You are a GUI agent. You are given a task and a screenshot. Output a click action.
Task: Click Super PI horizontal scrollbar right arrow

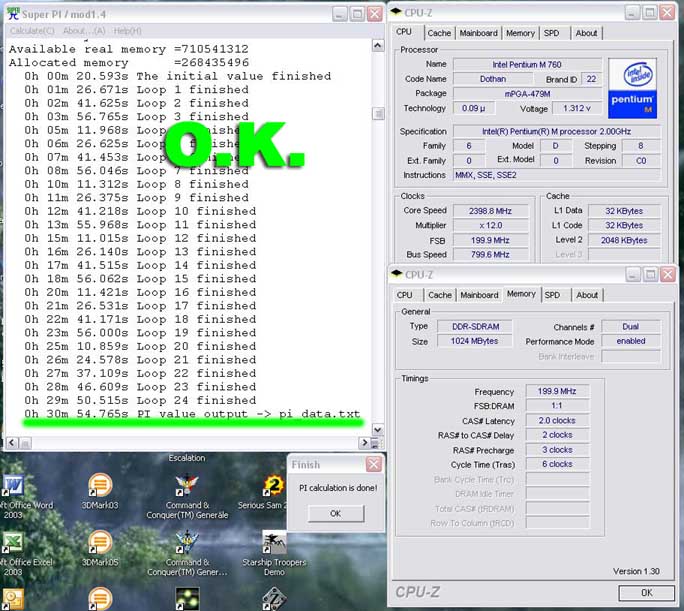click(x=365, y=443)
